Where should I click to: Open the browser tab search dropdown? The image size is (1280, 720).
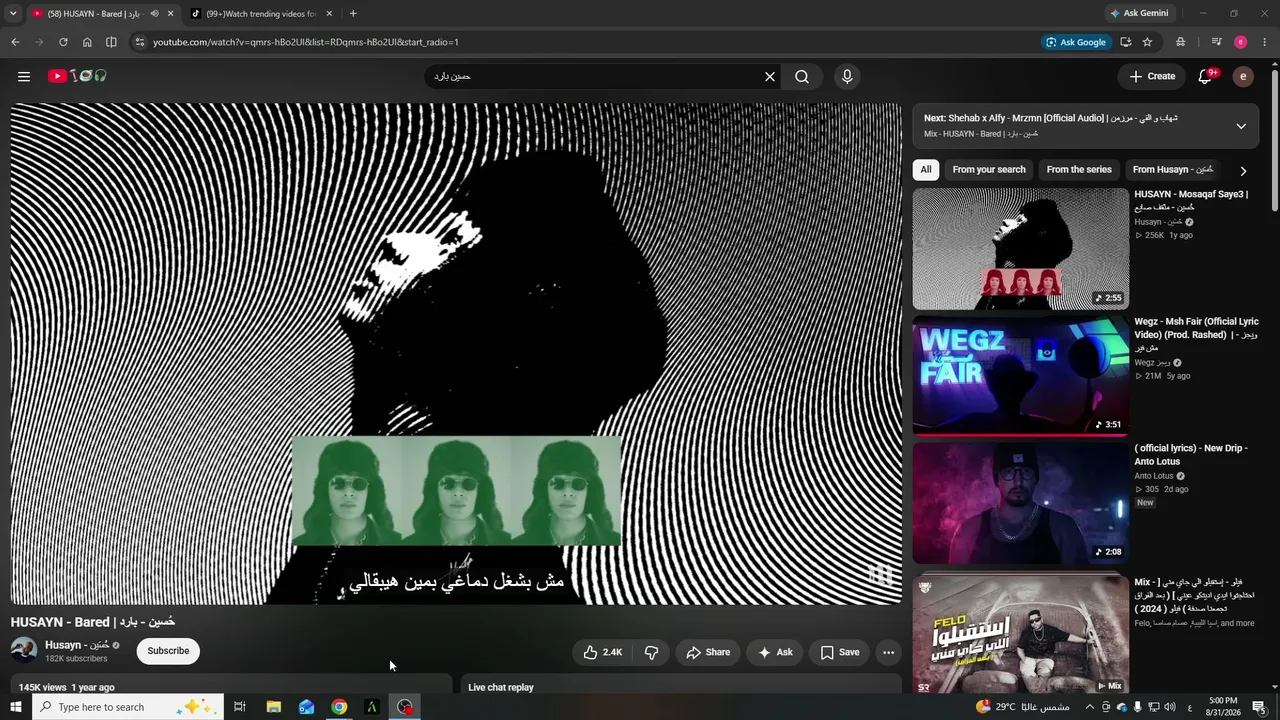[x=13, y=13]
